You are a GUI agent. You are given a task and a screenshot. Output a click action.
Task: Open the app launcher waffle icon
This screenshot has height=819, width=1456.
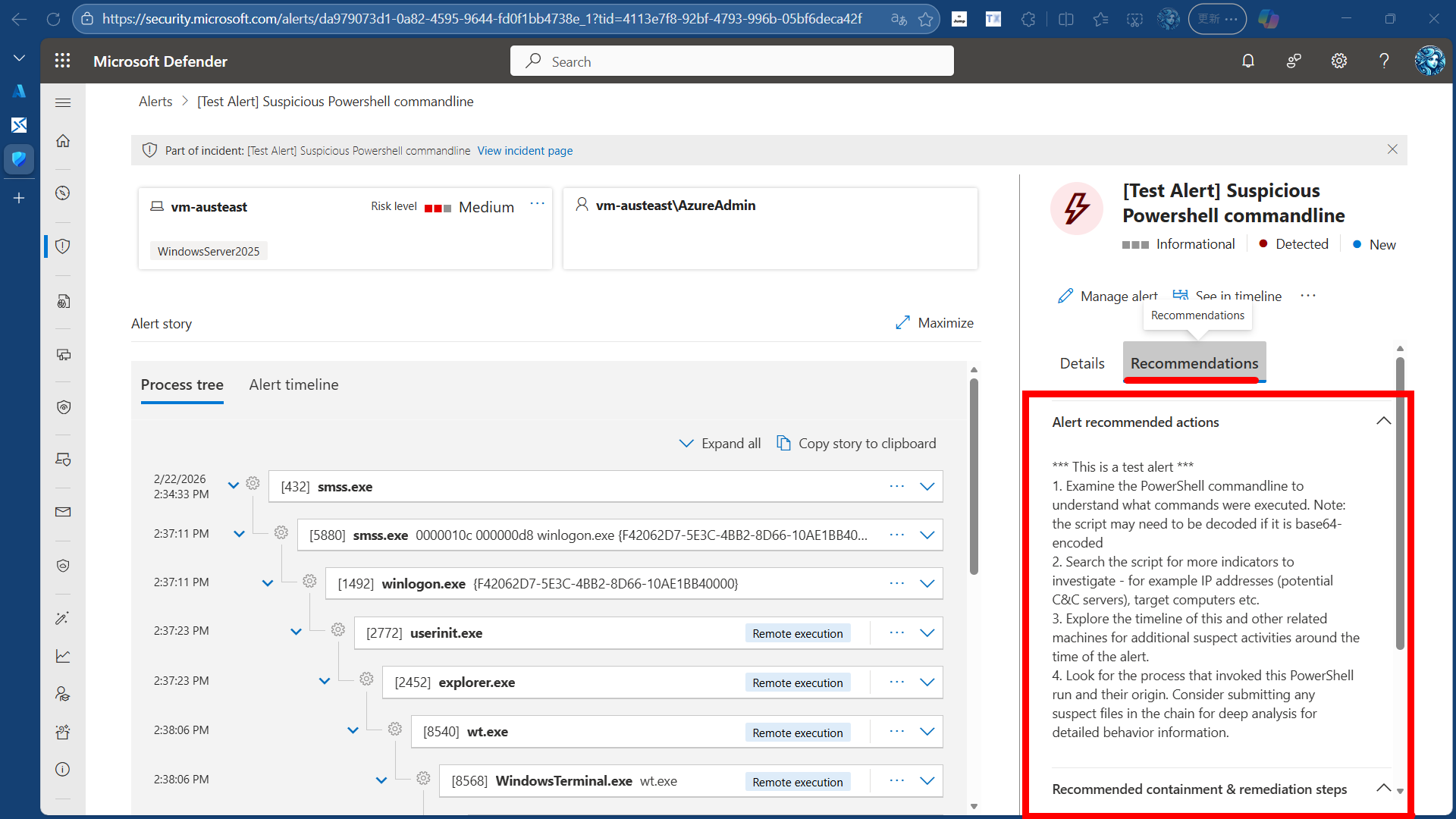(x=63, y=61)
